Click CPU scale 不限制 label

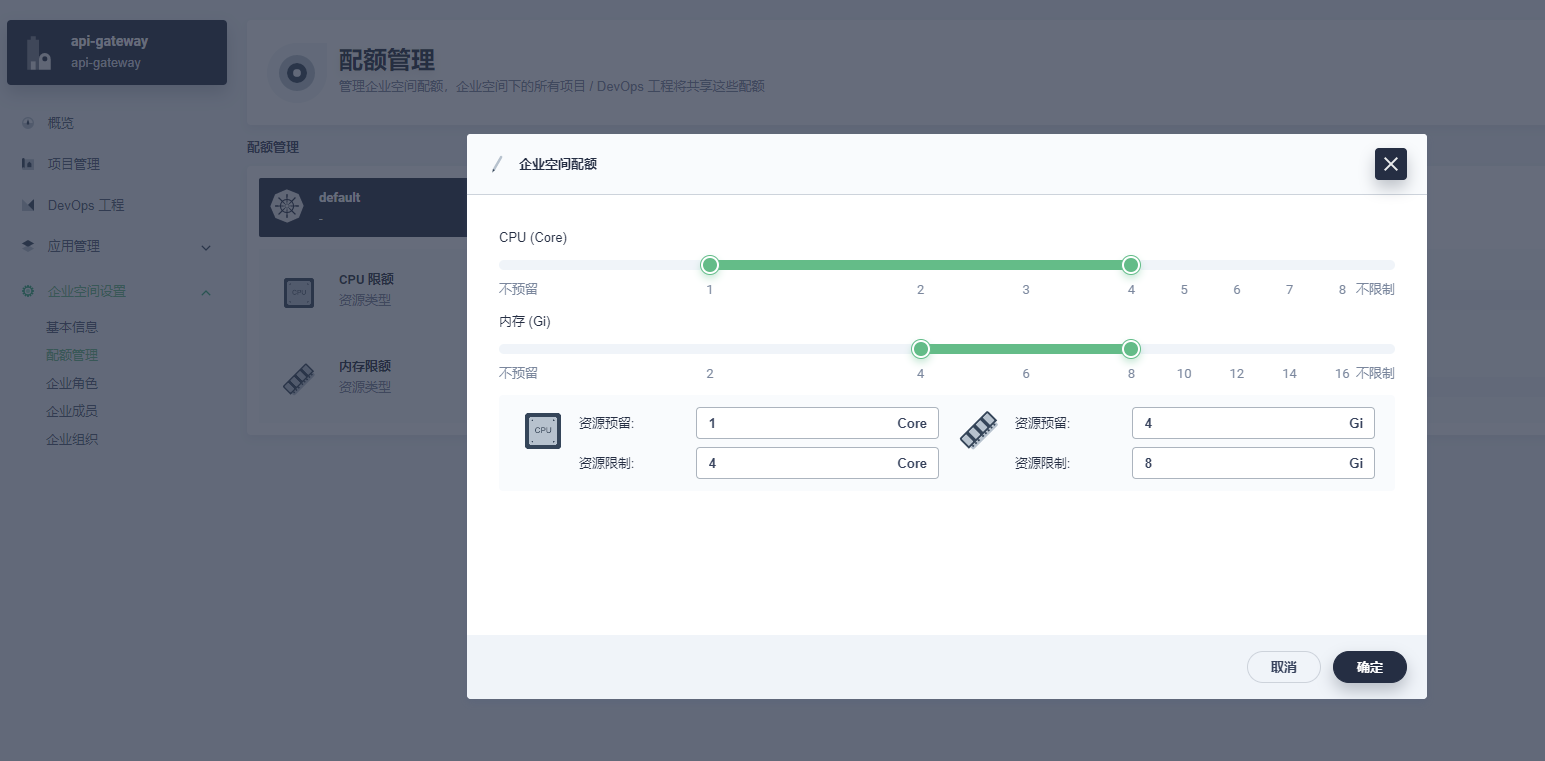(x=1375, y=289)
